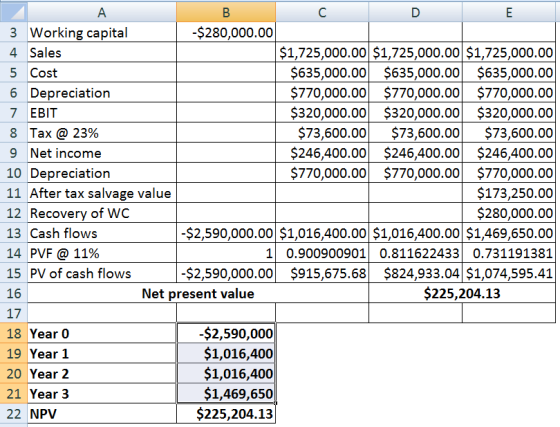Click Cash flows $1,469,650.00 in row 13
The height and width of the screenshot is (427, 560).
tap(509, 233)
